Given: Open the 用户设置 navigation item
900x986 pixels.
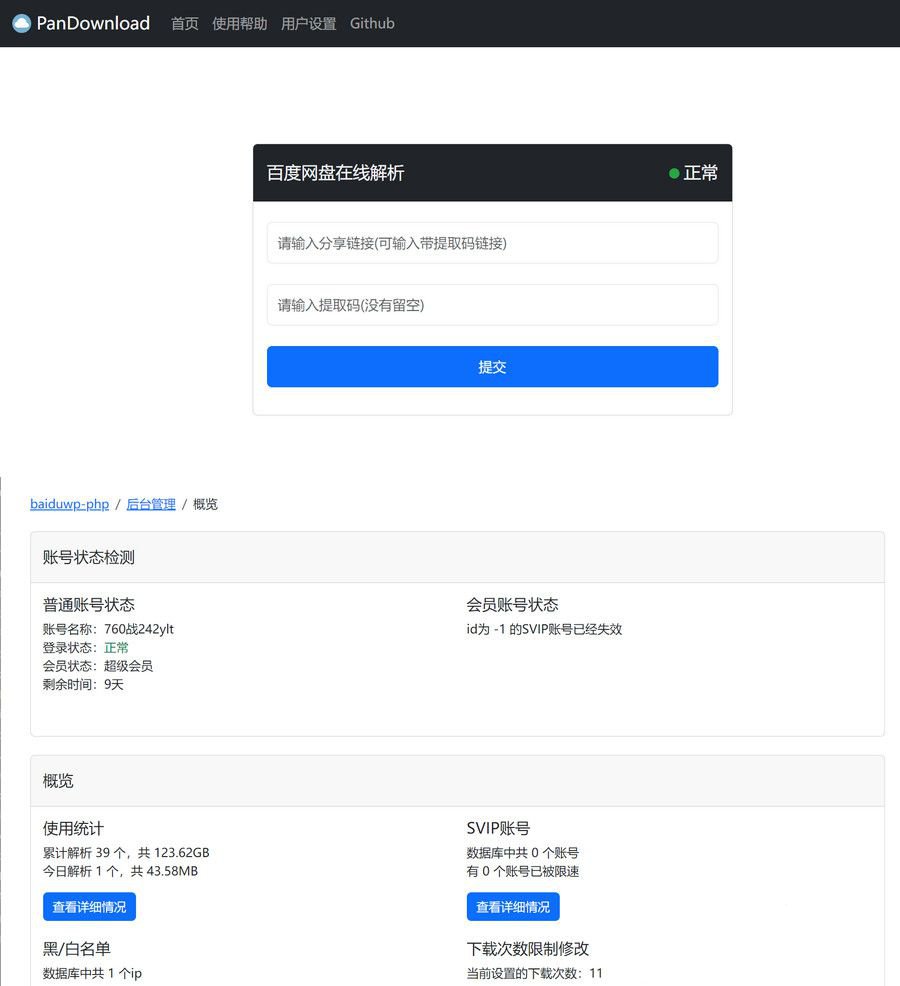Looking at the screenshot, I should [x=309, y=23].
